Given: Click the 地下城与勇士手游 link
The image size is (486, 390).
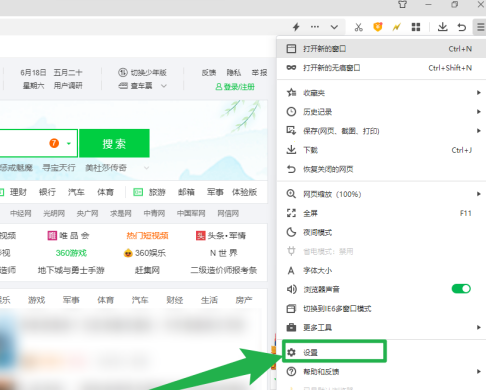Looking at the screenshot, I should point(71,270).
